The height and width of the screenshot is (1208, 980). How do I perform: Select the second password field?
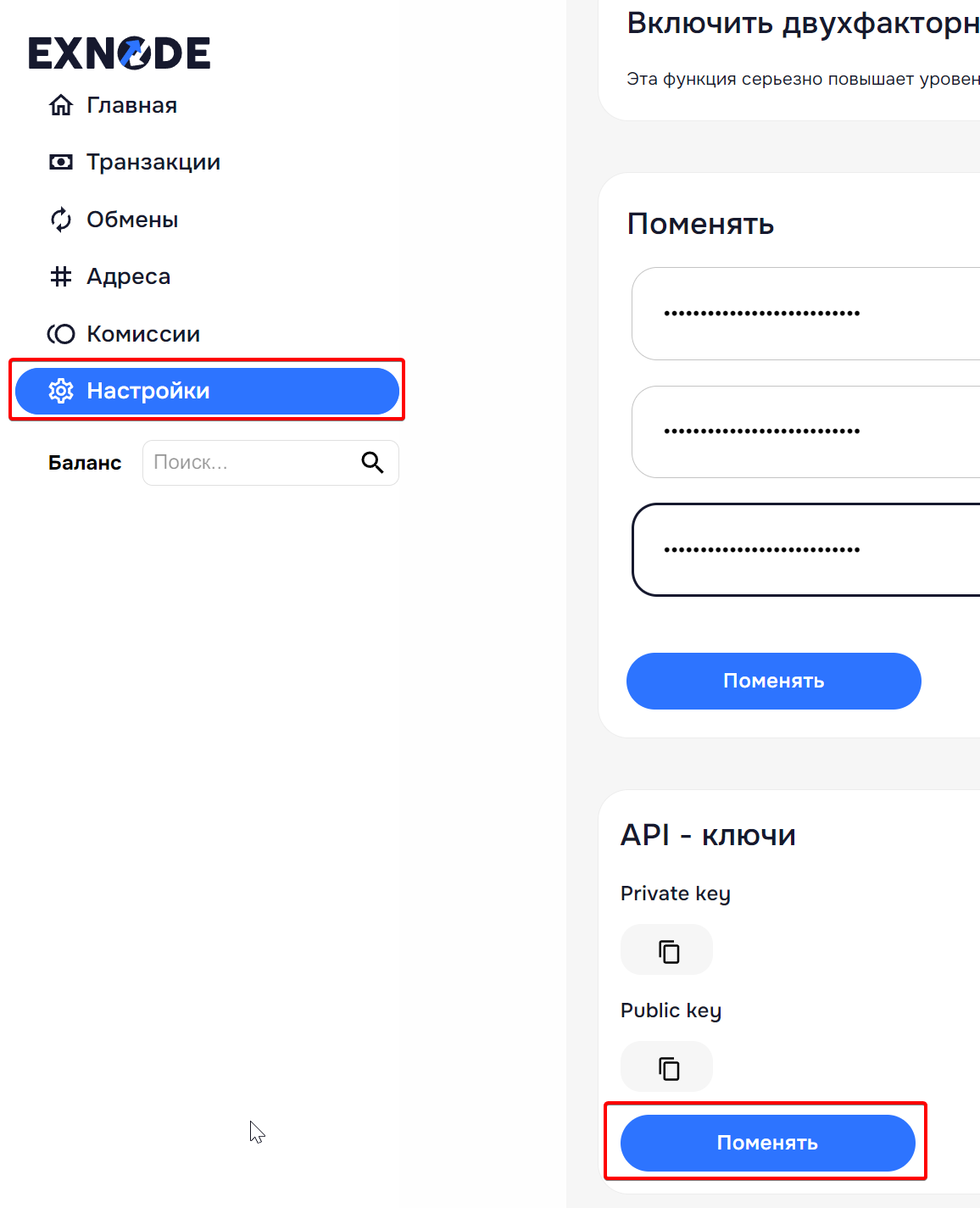(805, 431)
